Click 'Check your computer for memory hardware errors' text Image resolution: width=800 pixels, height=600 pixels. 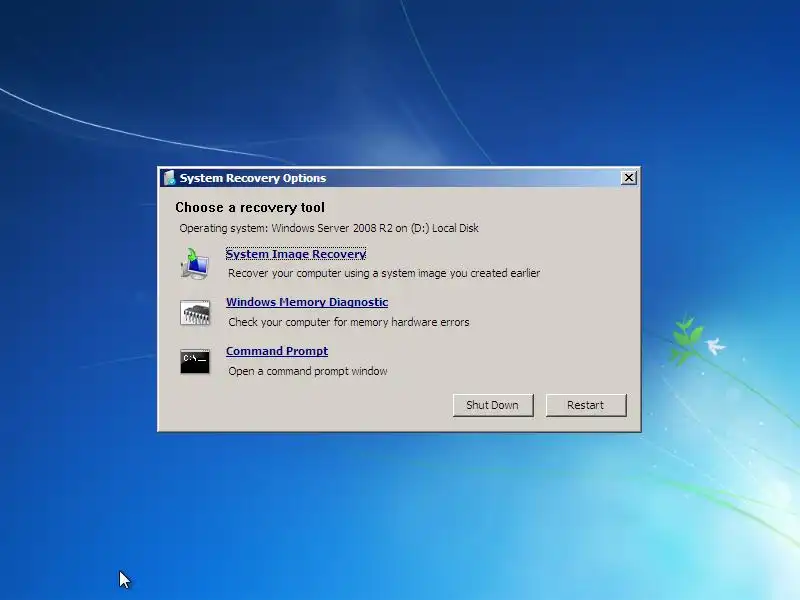click(x=349, y=322)
